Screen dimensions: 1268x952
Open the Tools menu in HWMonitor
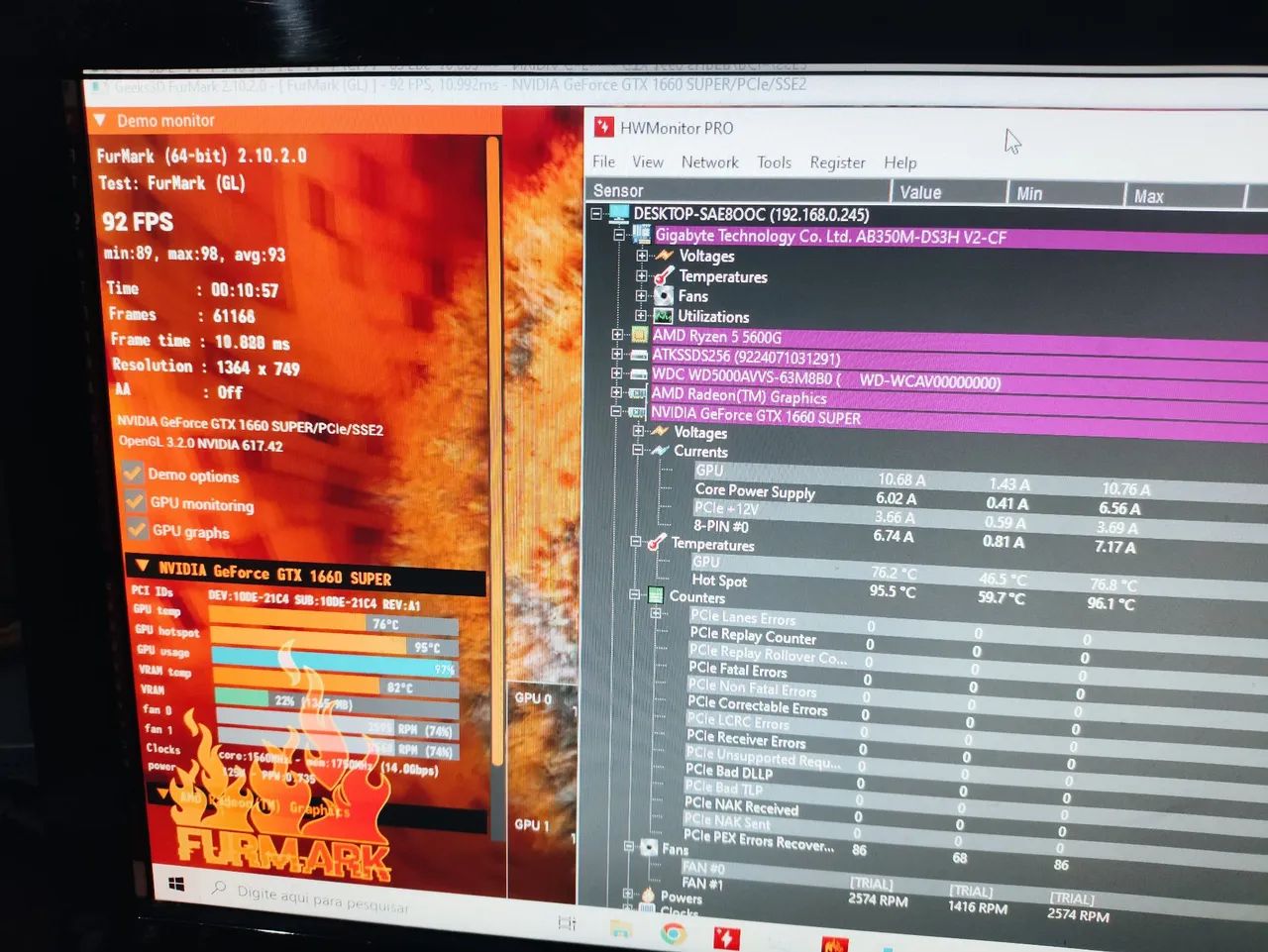775,162
